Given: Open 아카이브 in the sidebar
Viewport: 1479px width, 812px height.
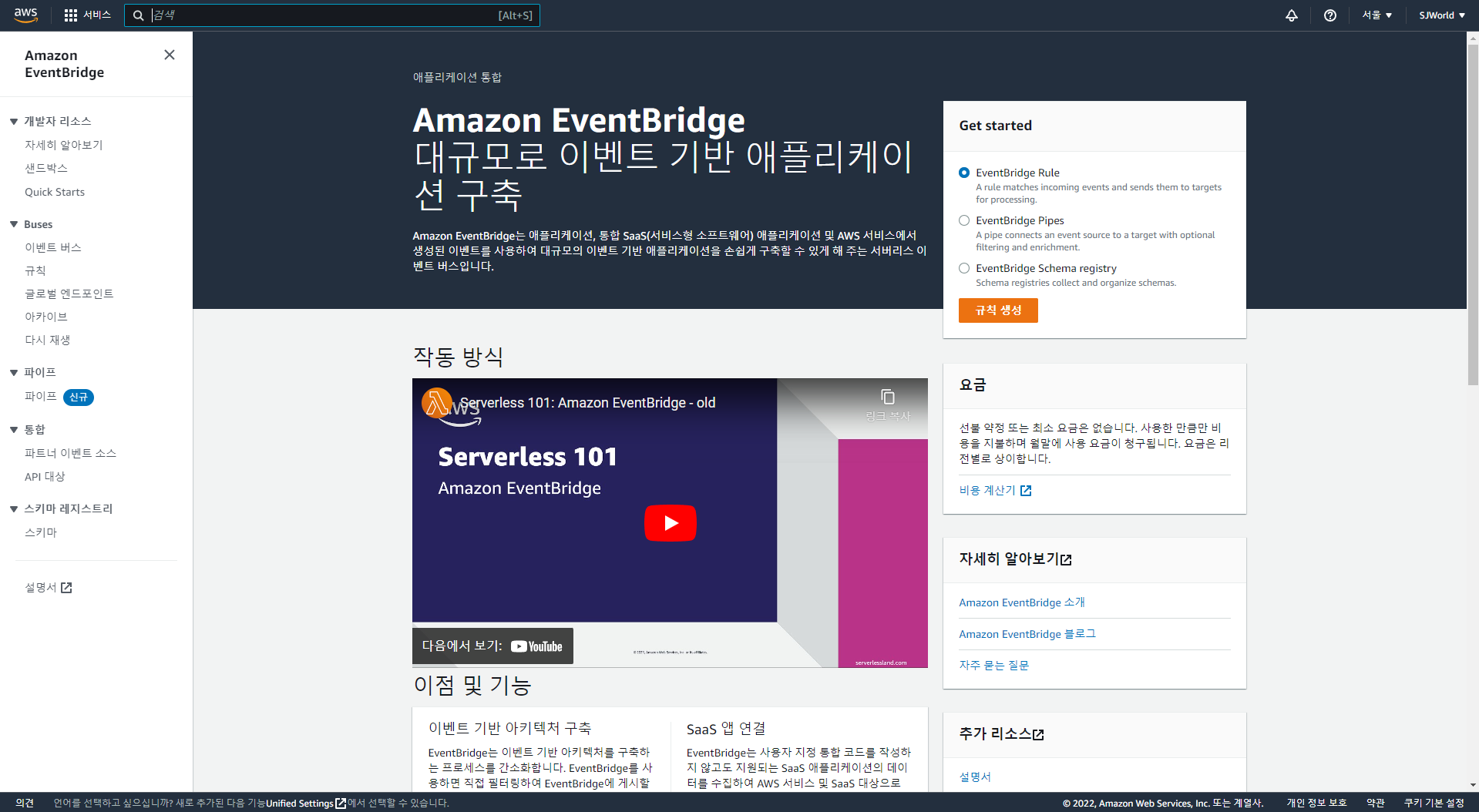Looking at the screenshot, I should click(46, 317).
